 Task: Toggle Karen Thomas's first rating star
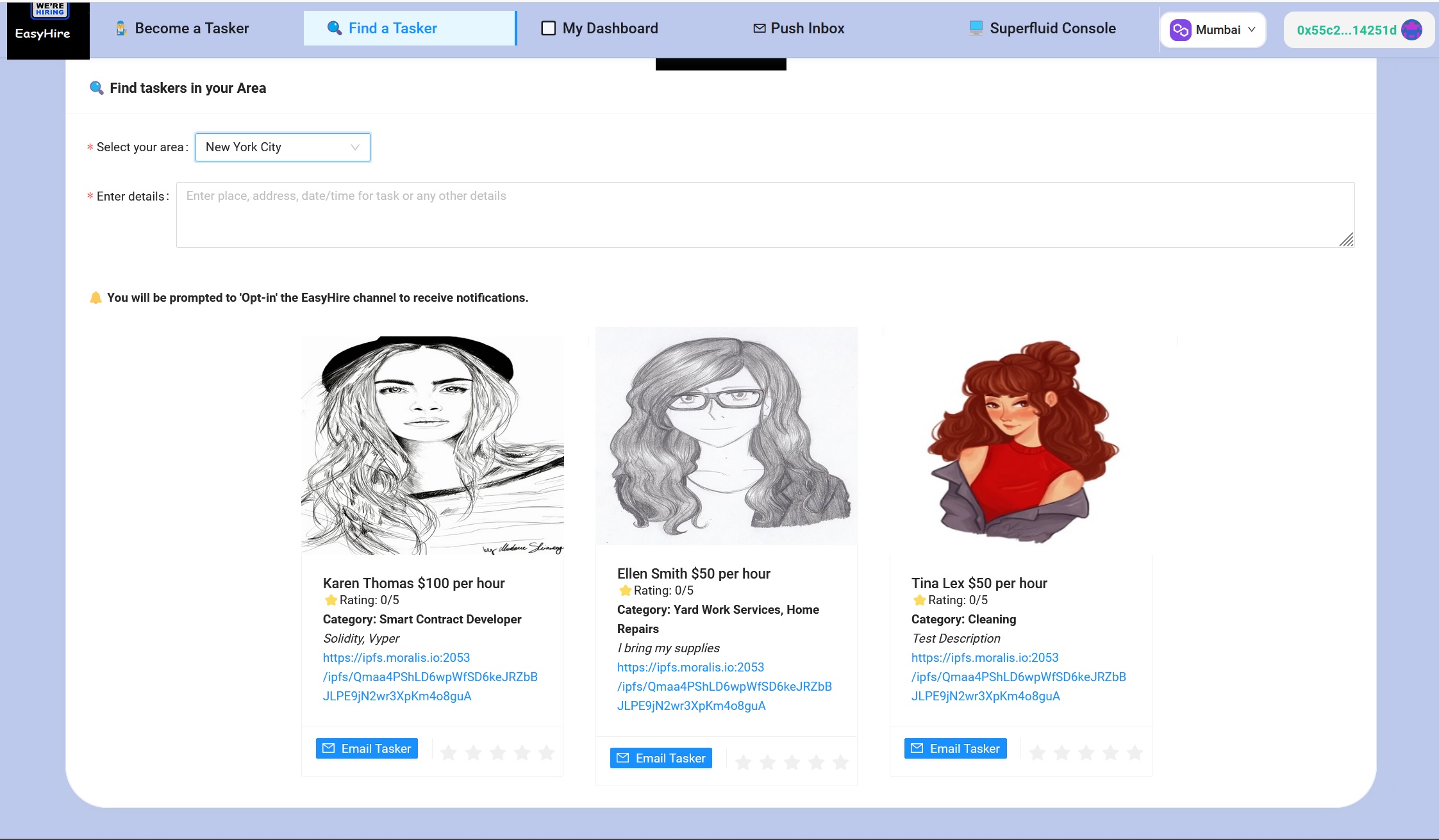(x=449, y=752)
